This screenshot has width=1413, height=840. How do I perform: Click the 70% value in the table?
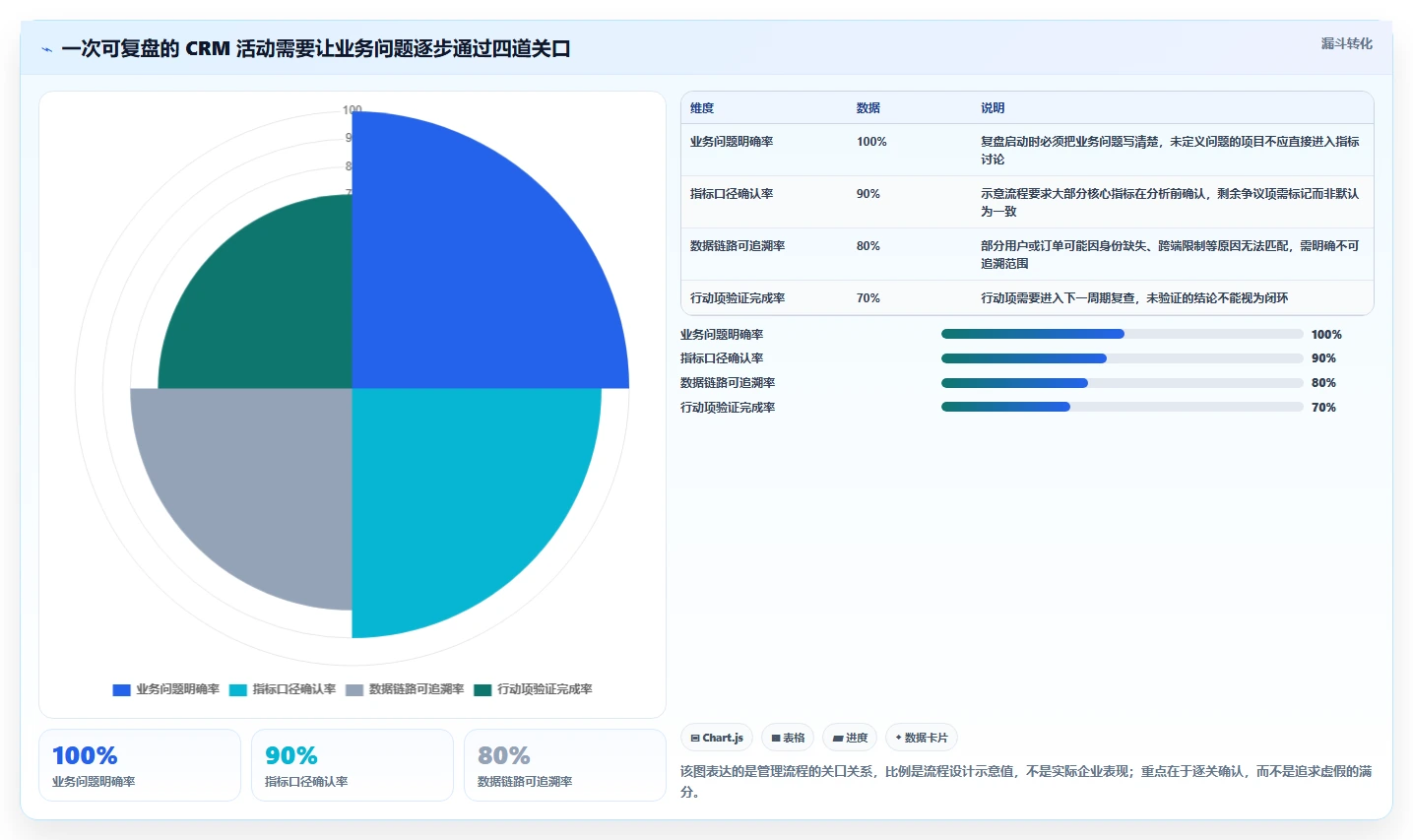(x=867, y=298)
